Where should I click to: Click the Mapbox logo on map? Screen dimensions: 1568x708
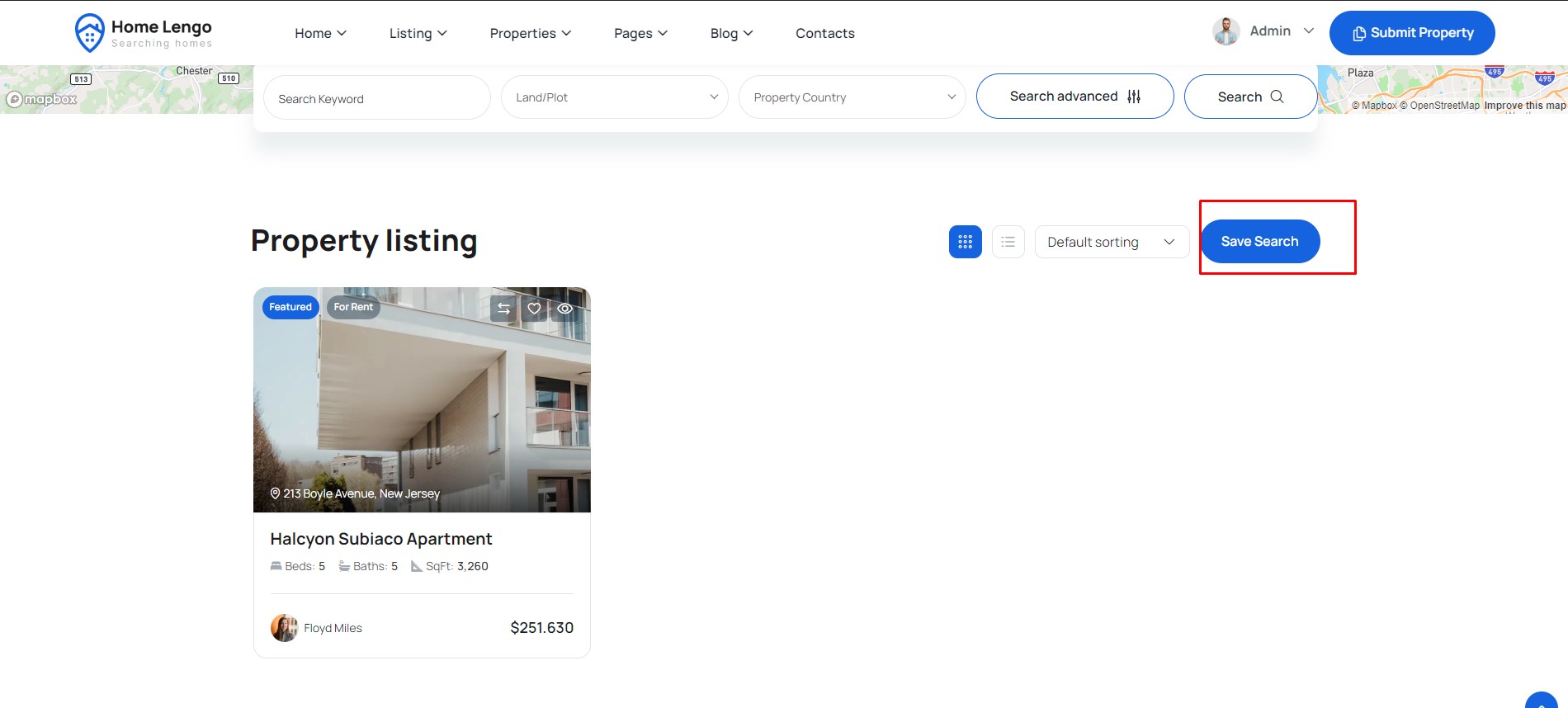tap(41, 100)
